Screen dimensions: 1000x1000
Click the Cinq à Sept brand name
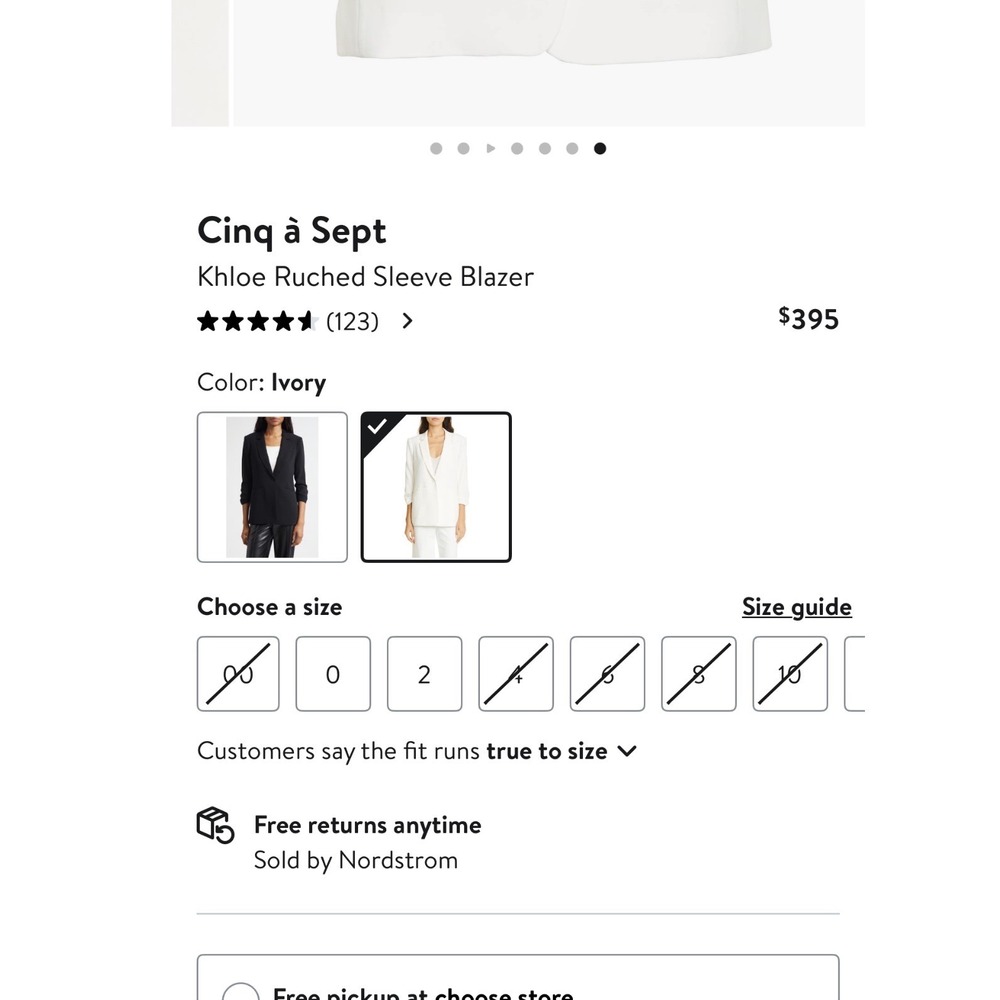pyautogui.click(x=291, y=230)
